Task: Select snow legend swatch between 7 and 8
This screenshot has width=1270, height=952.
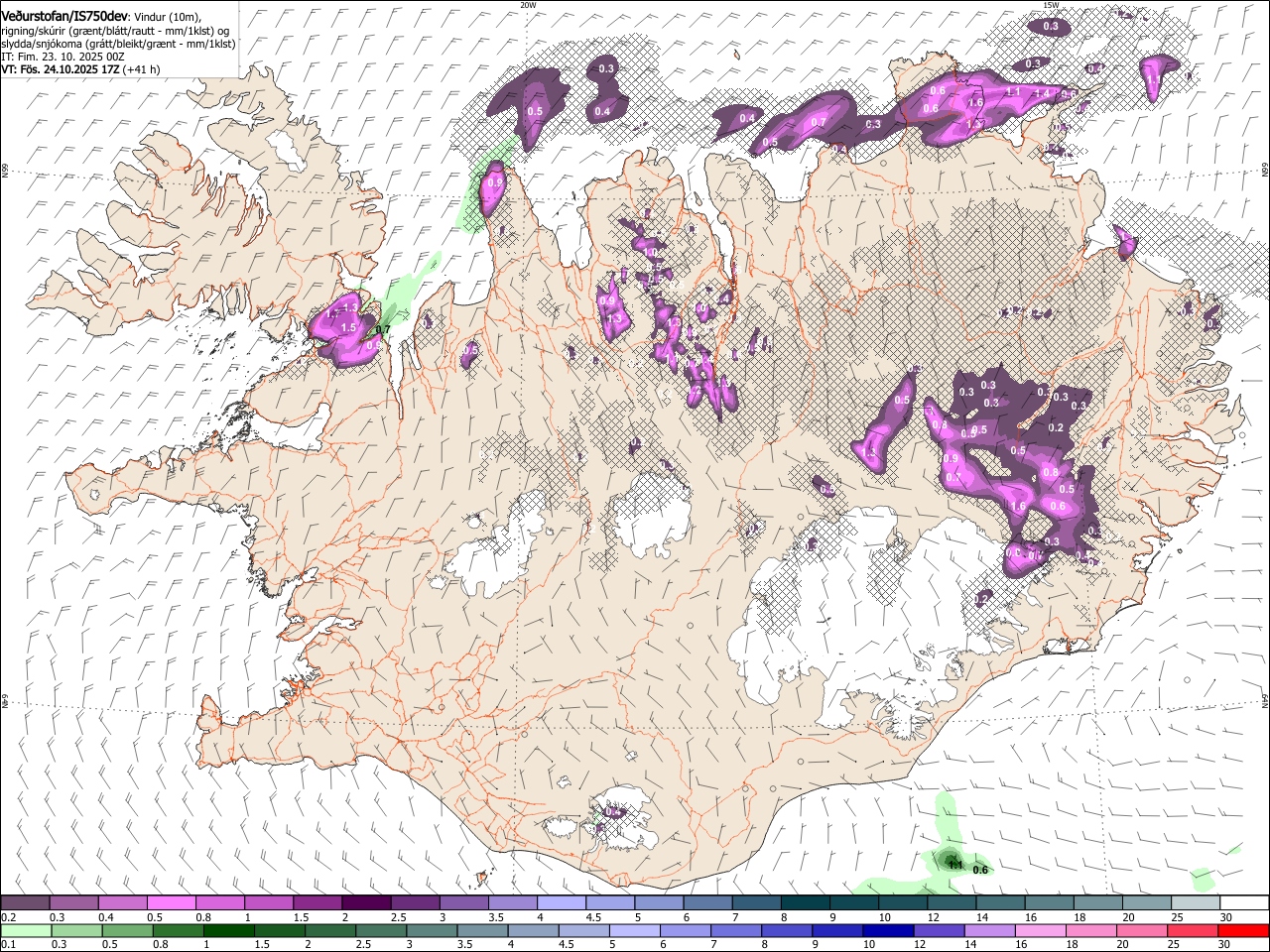Action: 756,902
